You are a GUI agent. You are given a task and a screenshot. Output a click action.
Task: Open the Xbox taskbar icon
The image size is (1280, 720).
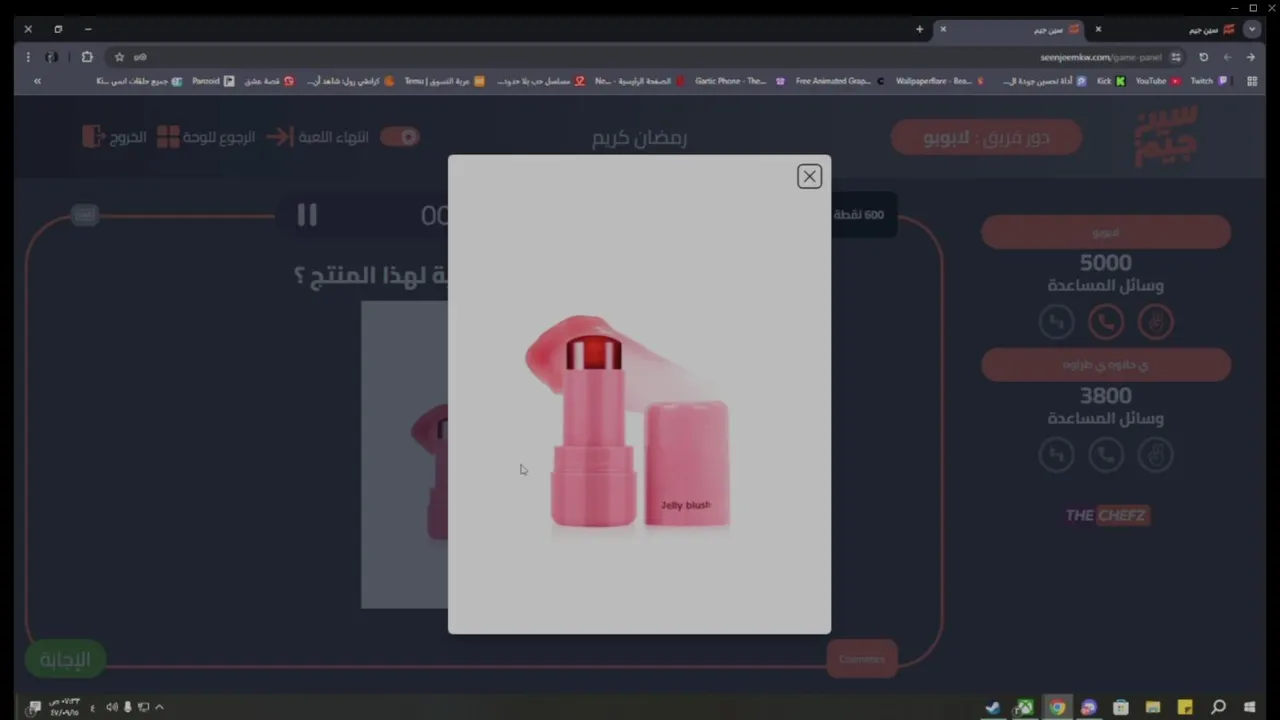coord(1024,707)
